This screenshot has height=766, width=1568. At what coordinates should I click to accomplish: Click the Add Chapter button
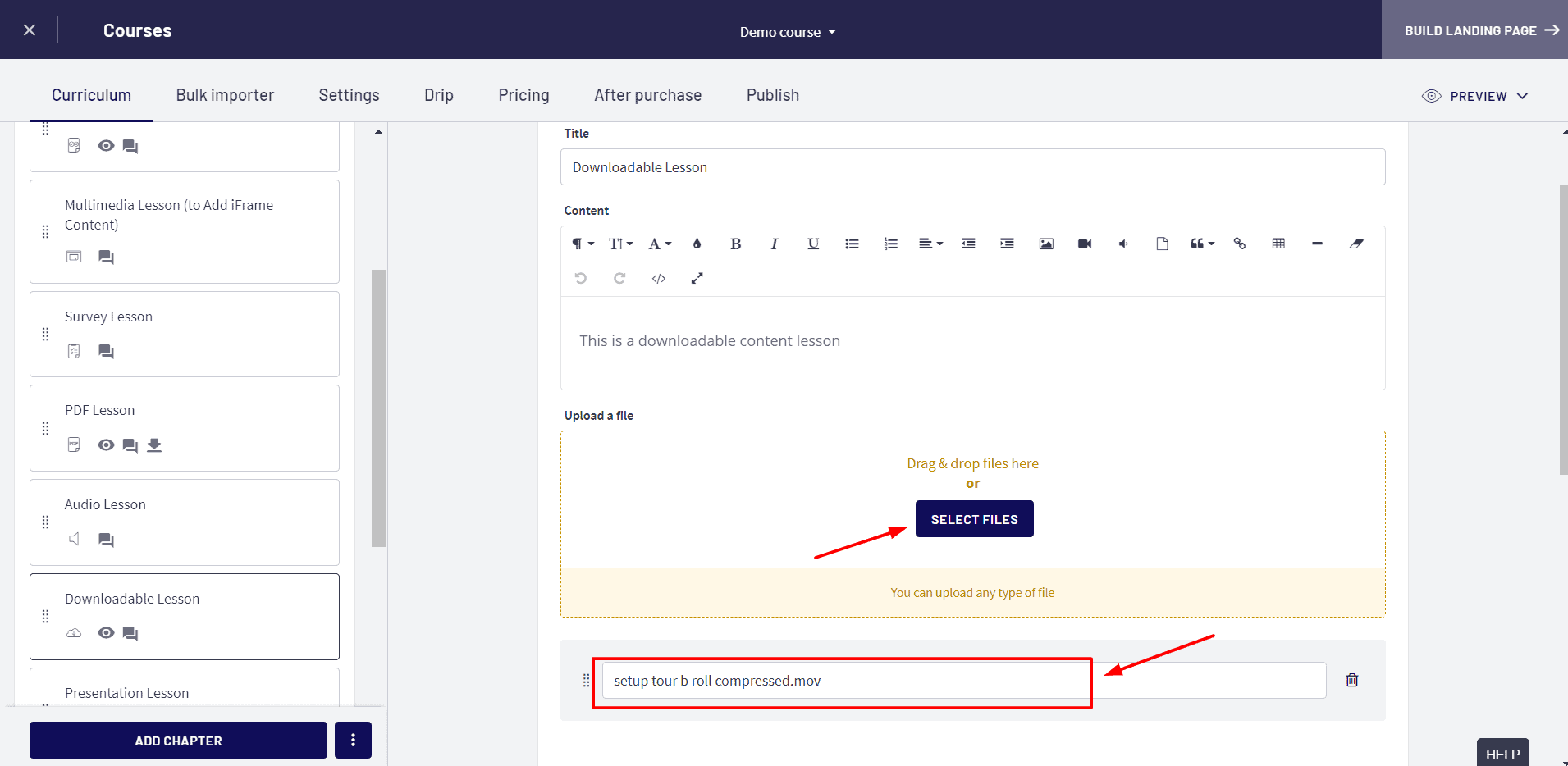pyautogui.click(x=178, y=741)
